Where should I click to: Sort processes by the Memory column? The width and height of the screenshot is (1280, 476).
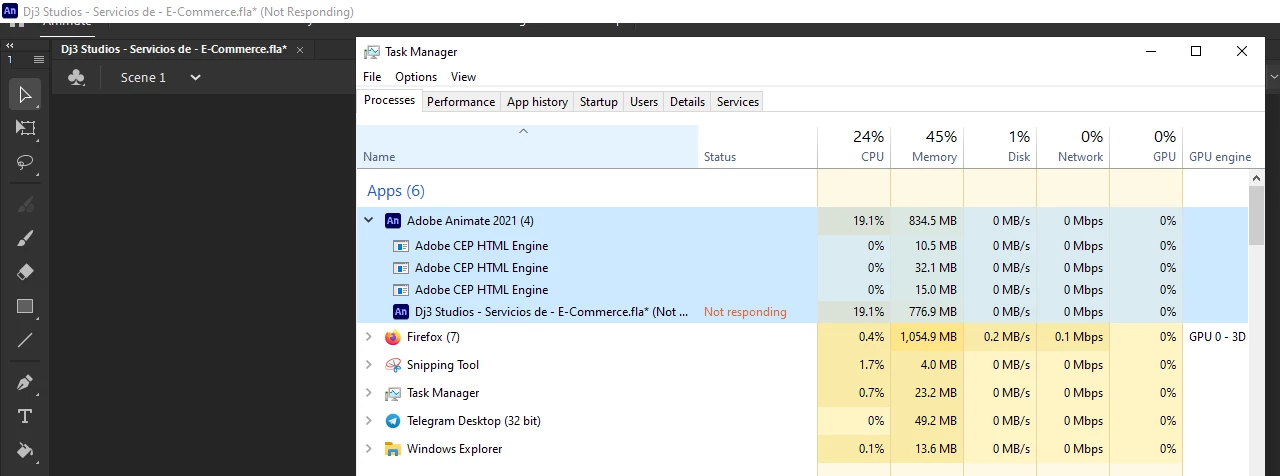[927, 146]
